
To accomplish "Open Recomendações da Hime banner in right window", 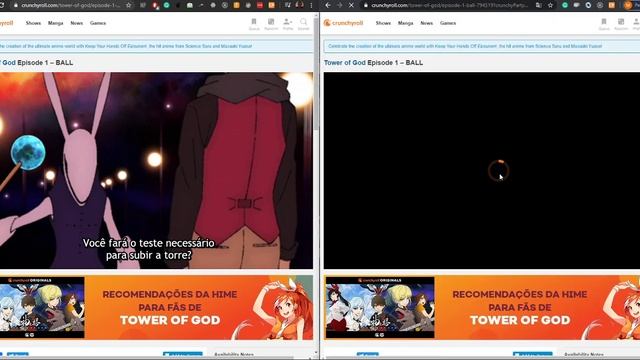I will coord(482,307).
